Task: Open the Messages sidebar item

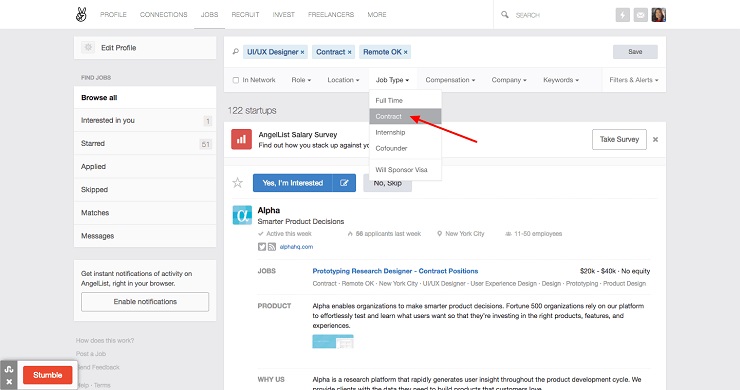Action: (145, 236)
